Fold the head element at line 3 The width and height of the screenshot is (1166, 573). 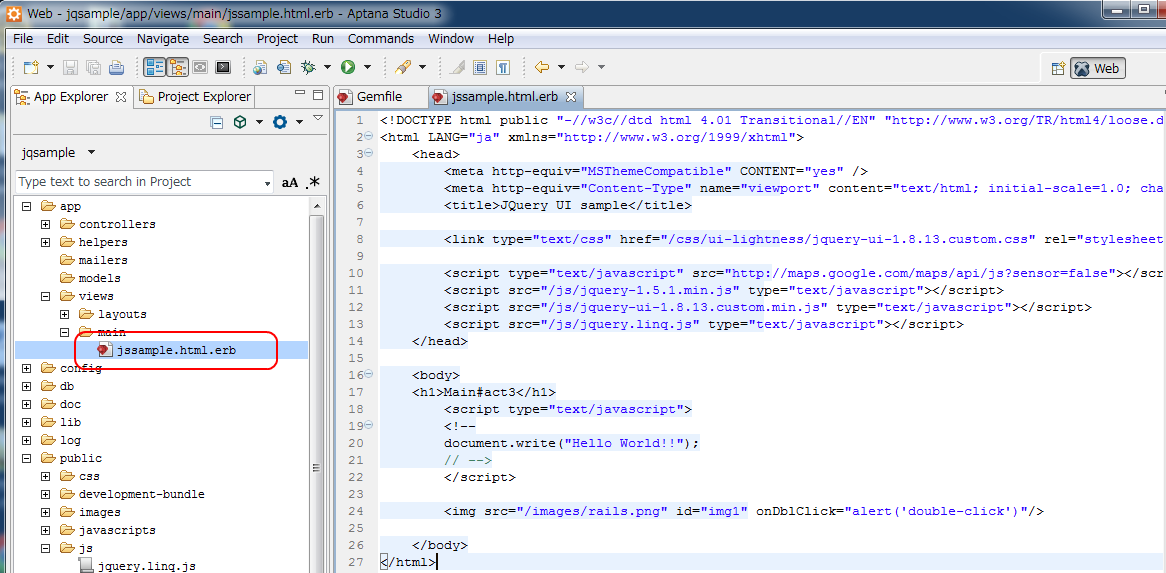click(369, 154)
